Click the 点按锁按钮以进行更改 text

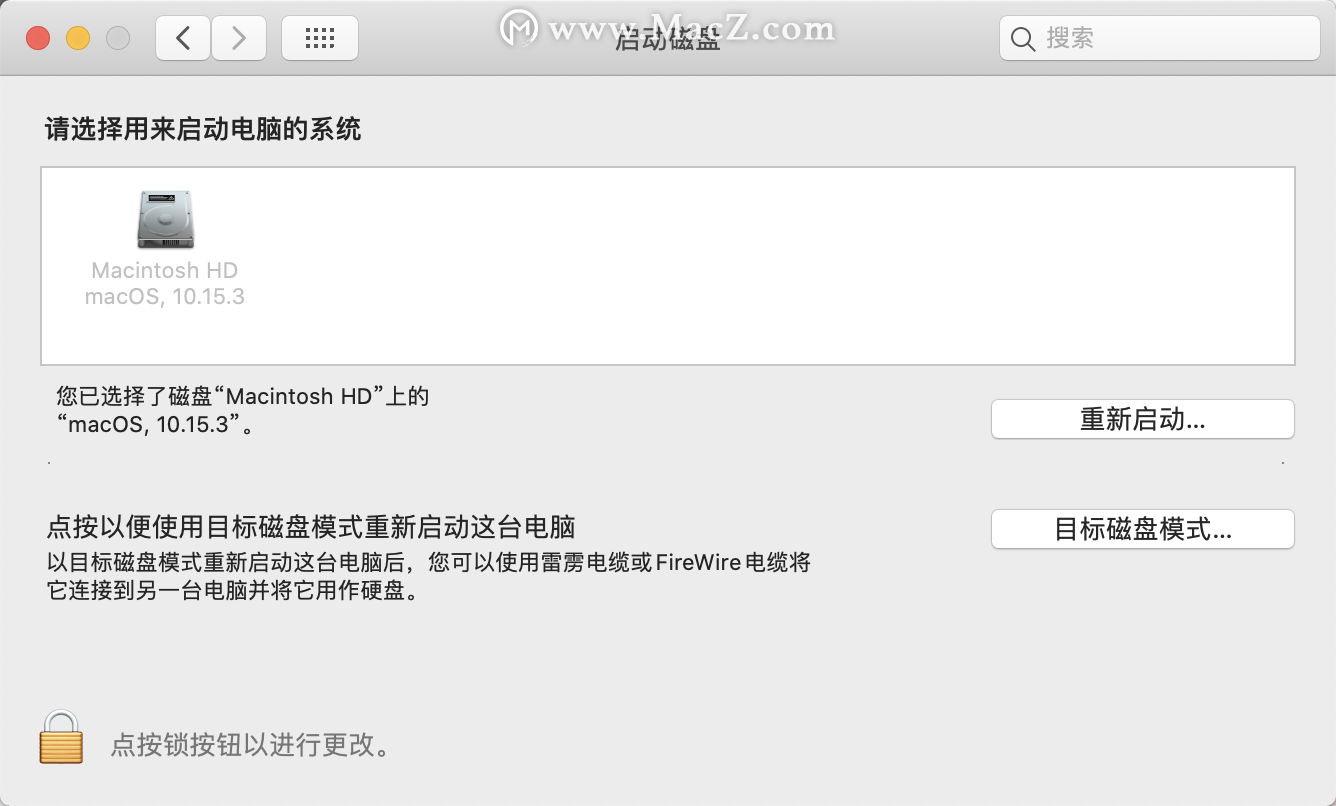[x=250, y=745]
